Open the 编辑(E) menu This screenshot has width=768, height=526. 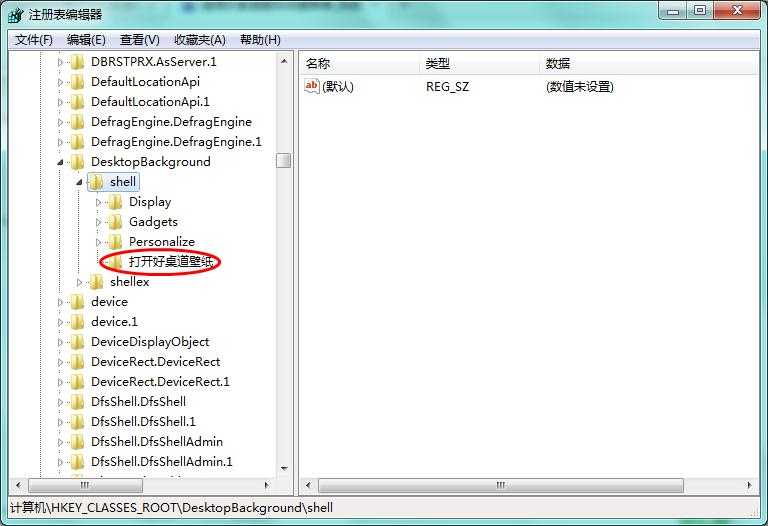[86, 40]
